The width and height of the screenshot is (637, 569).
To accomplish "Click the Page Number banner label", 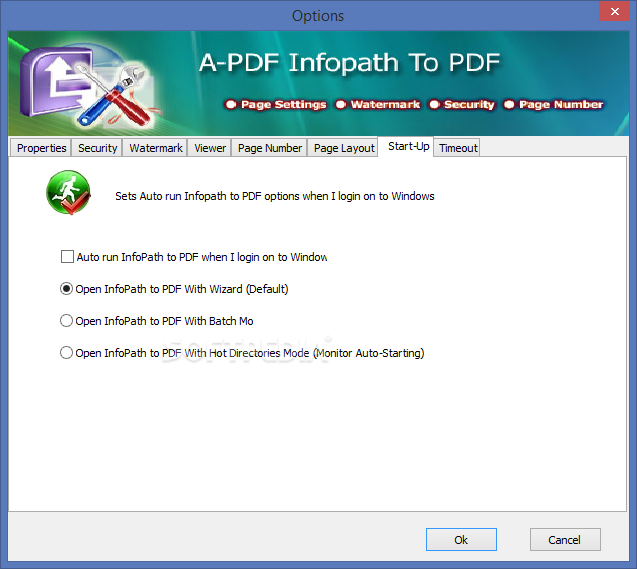I will 561,104.
